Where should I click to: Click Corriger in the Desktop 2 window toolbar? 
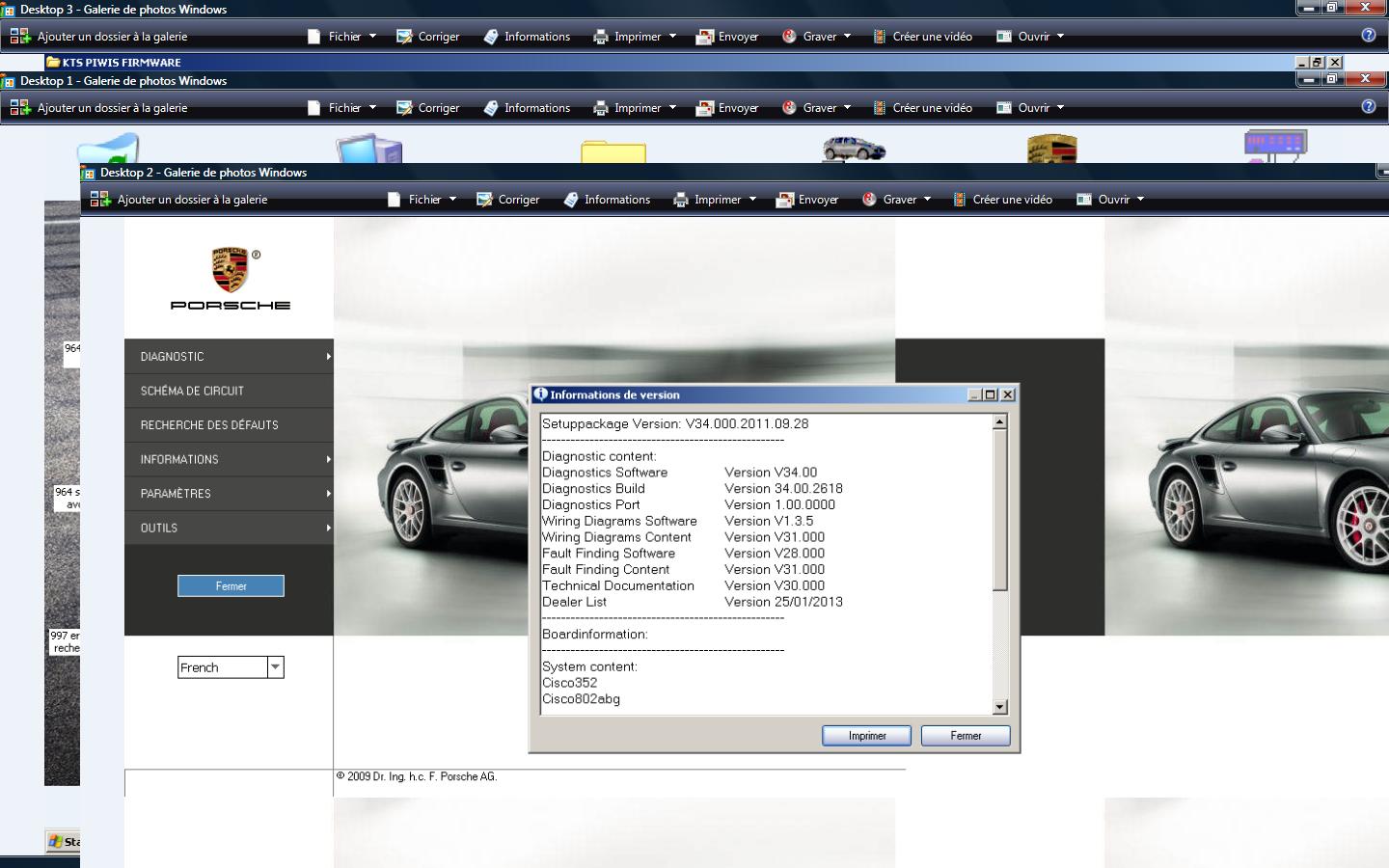tap(508, 200)
